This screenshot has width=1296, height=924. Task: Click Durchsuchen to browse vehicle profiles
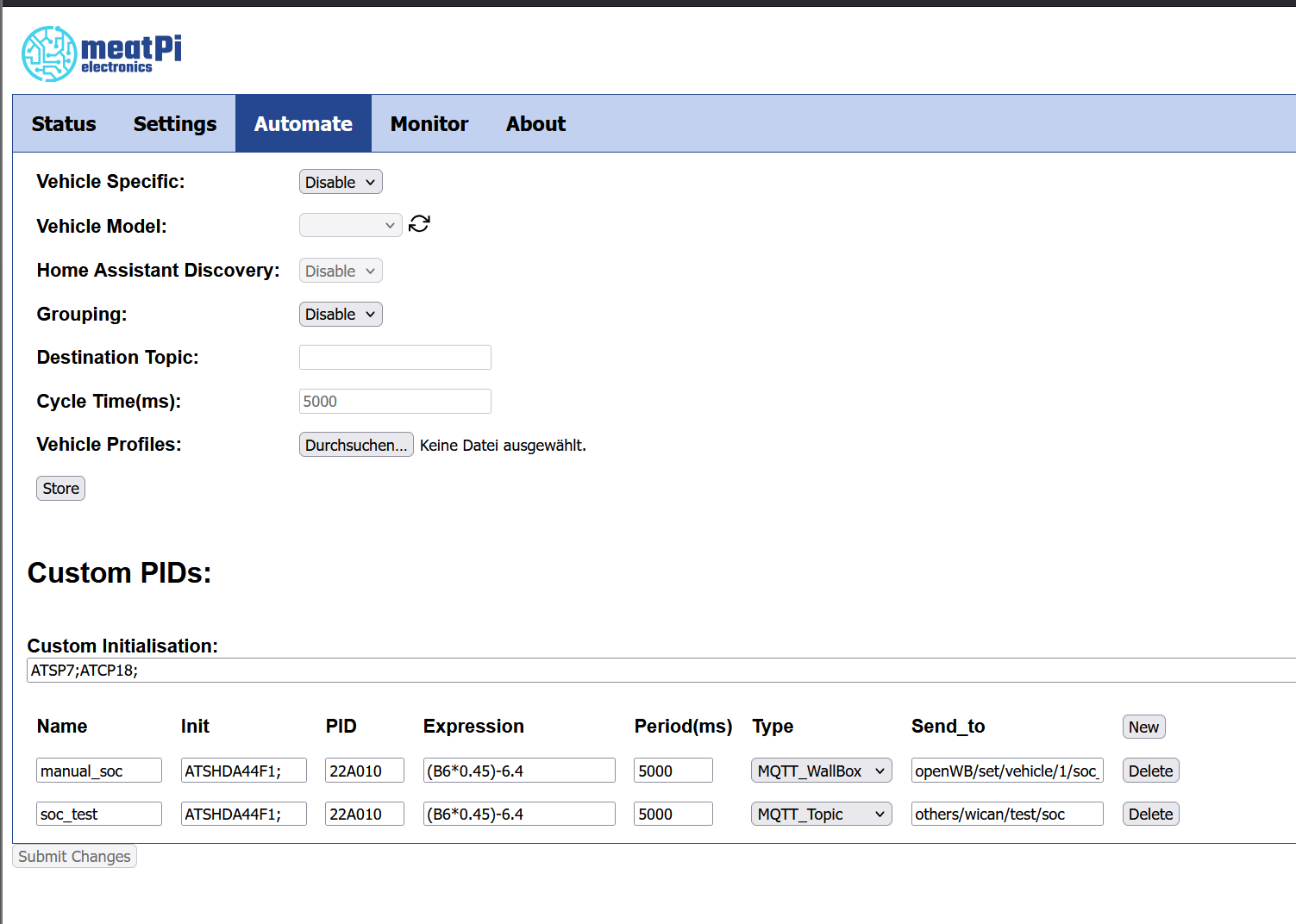[x=356, y=445]
